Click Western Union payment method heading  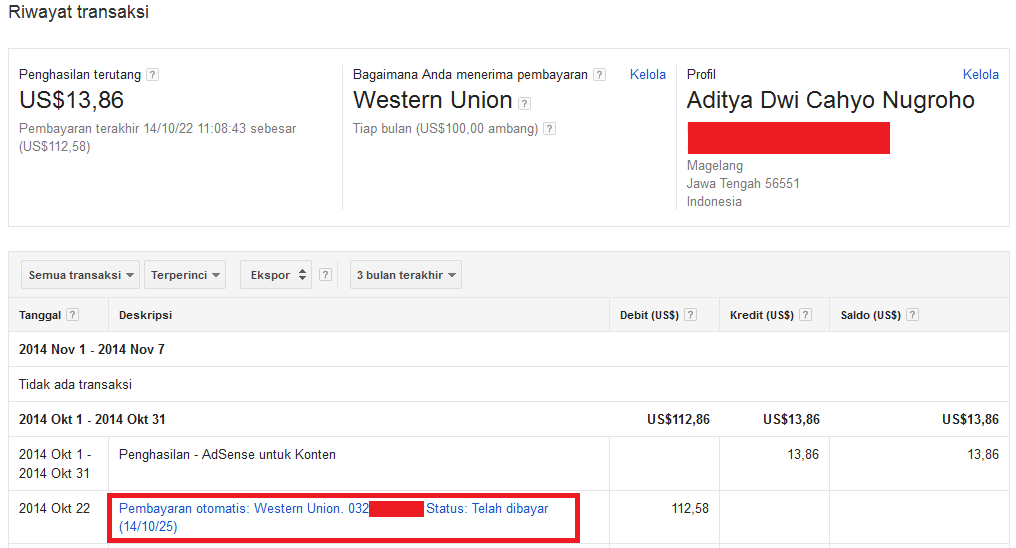pos(432,100)
